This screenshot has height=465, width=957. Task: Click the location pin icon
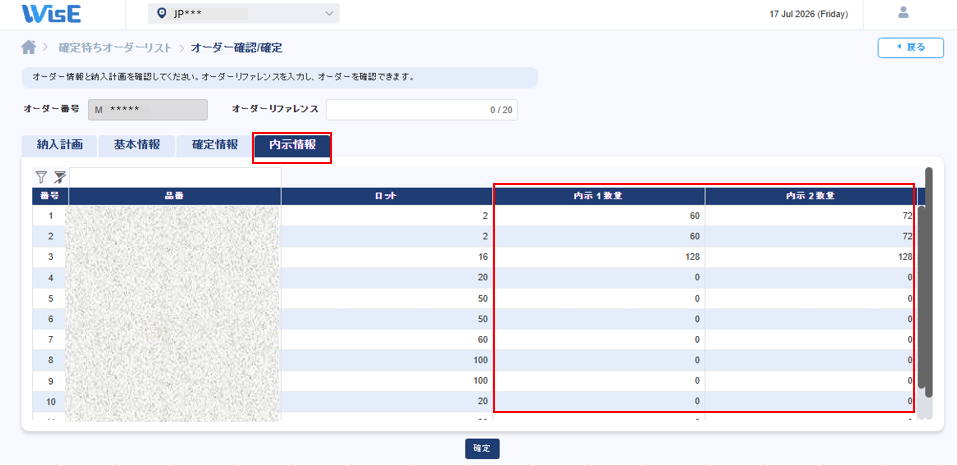tap(161, 13)
